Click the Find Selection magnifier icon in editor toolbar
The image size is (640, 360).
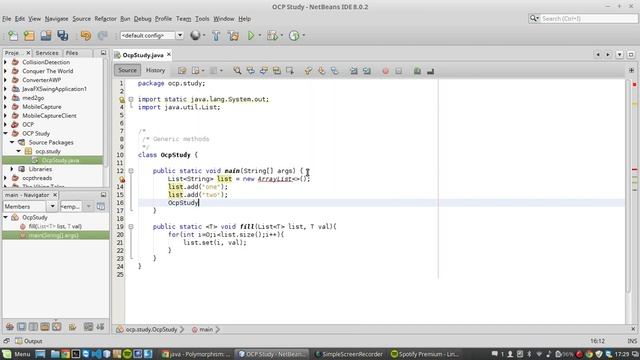click(x=237, y=71)
